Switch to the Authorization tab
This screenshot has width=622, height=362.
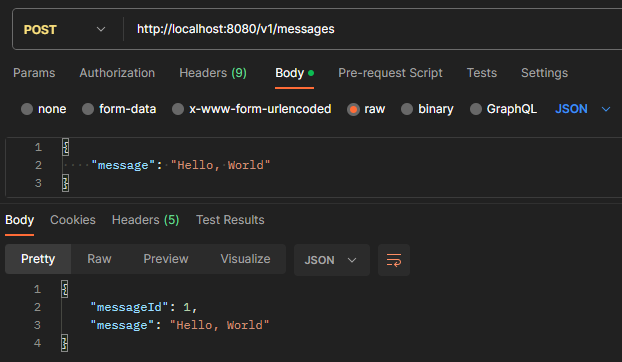click(117, 73)
